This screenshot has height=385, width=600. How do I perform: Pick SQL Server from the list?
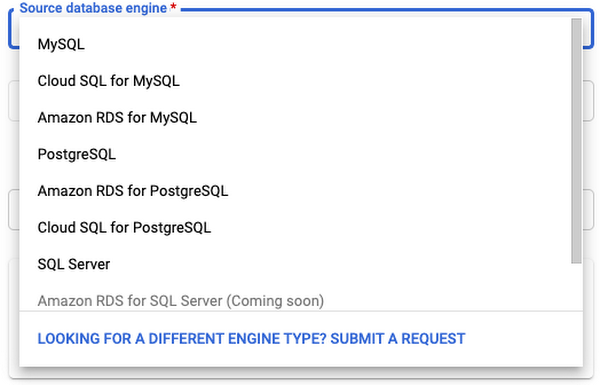[295, 264]
